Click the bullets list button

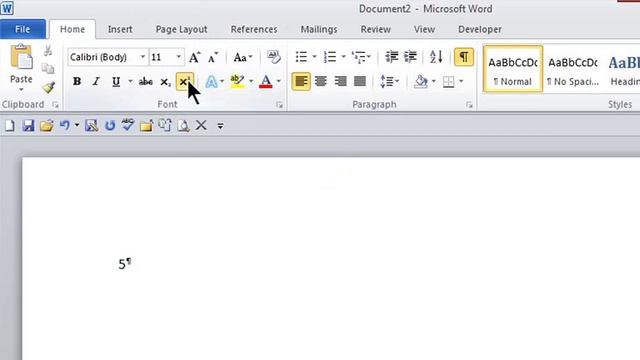click(x=301, y=57)
